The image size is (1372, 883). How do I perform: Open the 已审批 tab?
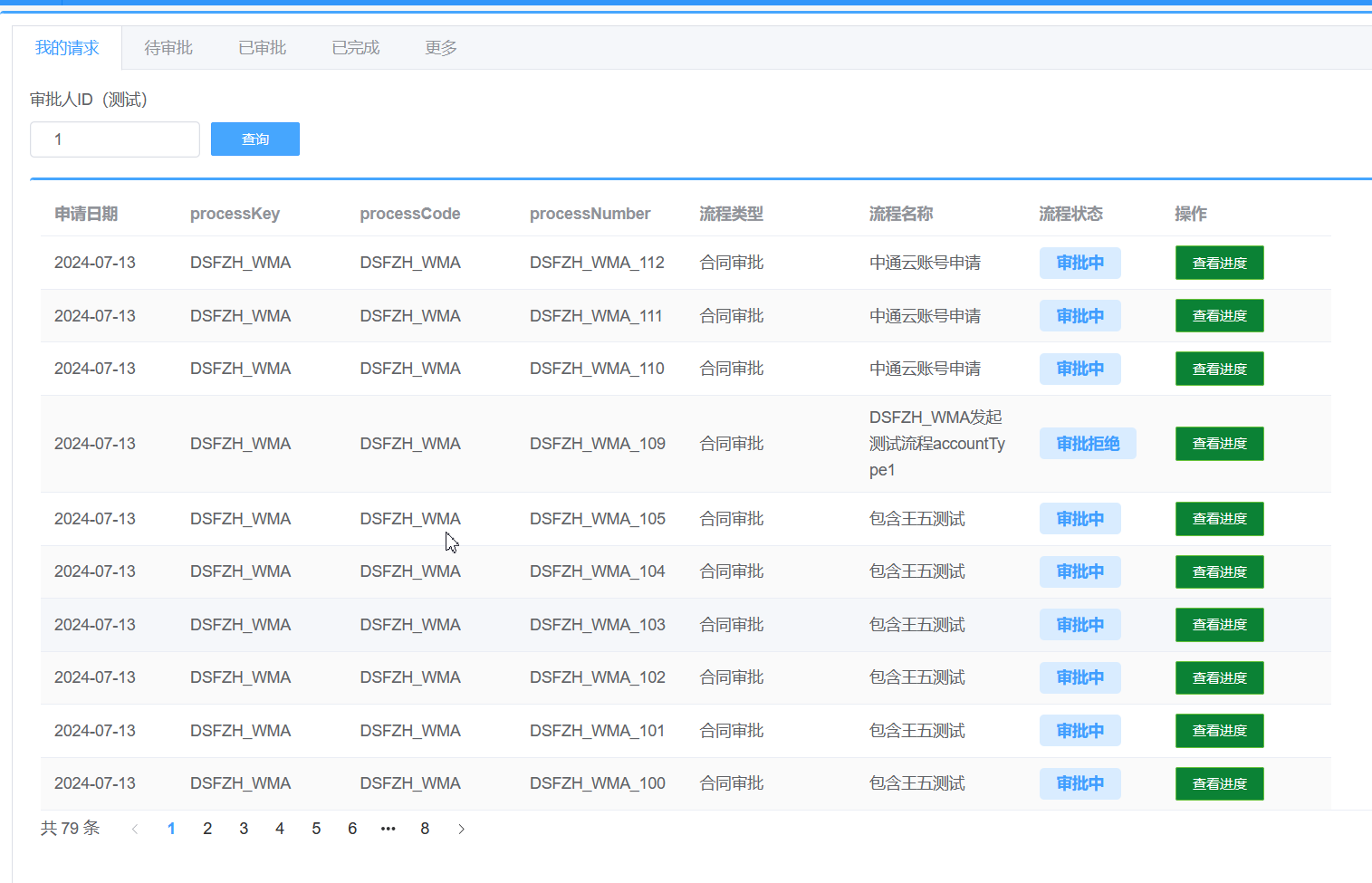pyautogui.click(x=263, y=48)
